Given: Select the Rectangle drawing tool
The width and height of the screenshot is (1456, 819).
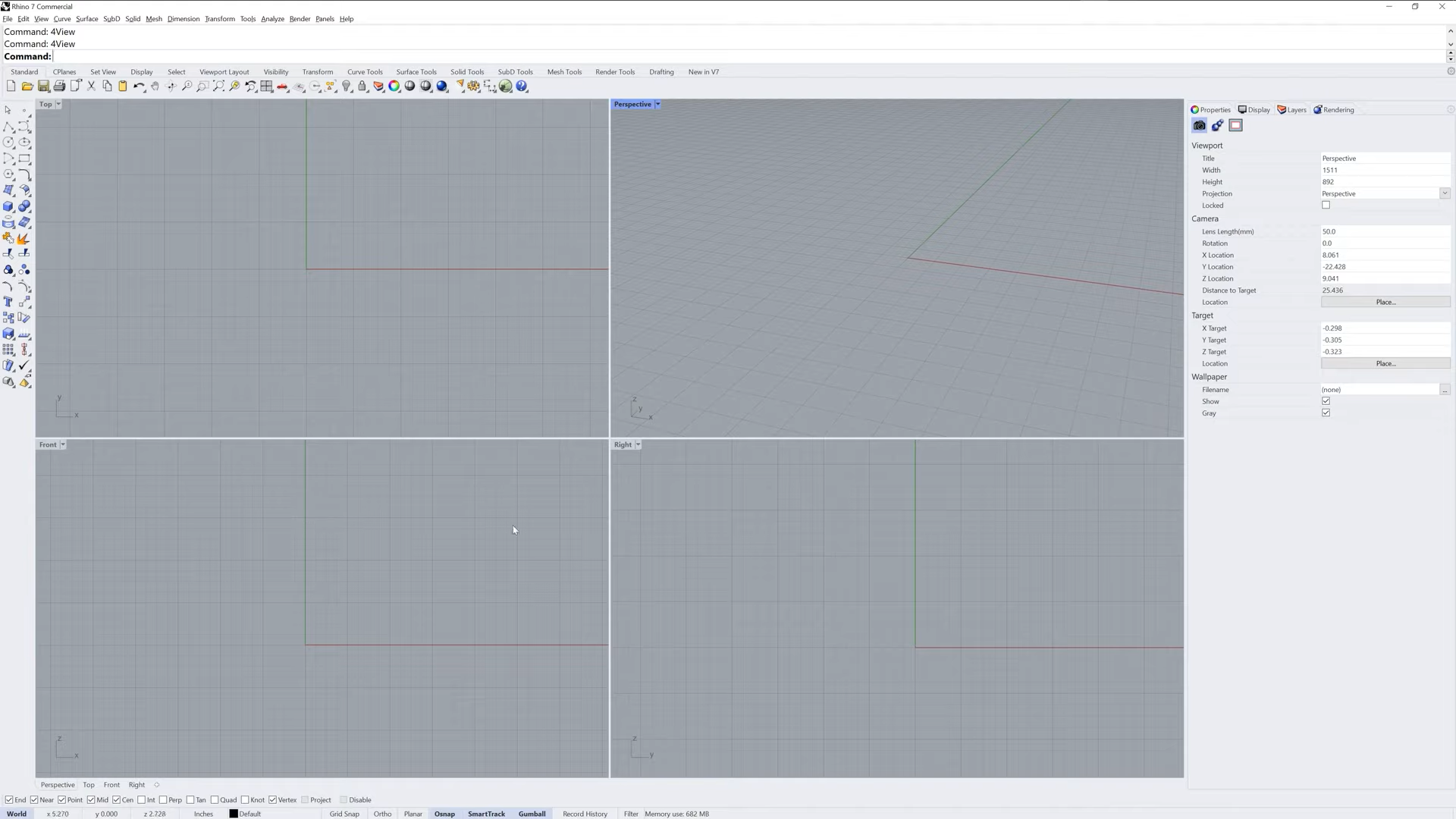Looking at the screenshot, I should 25,158.
